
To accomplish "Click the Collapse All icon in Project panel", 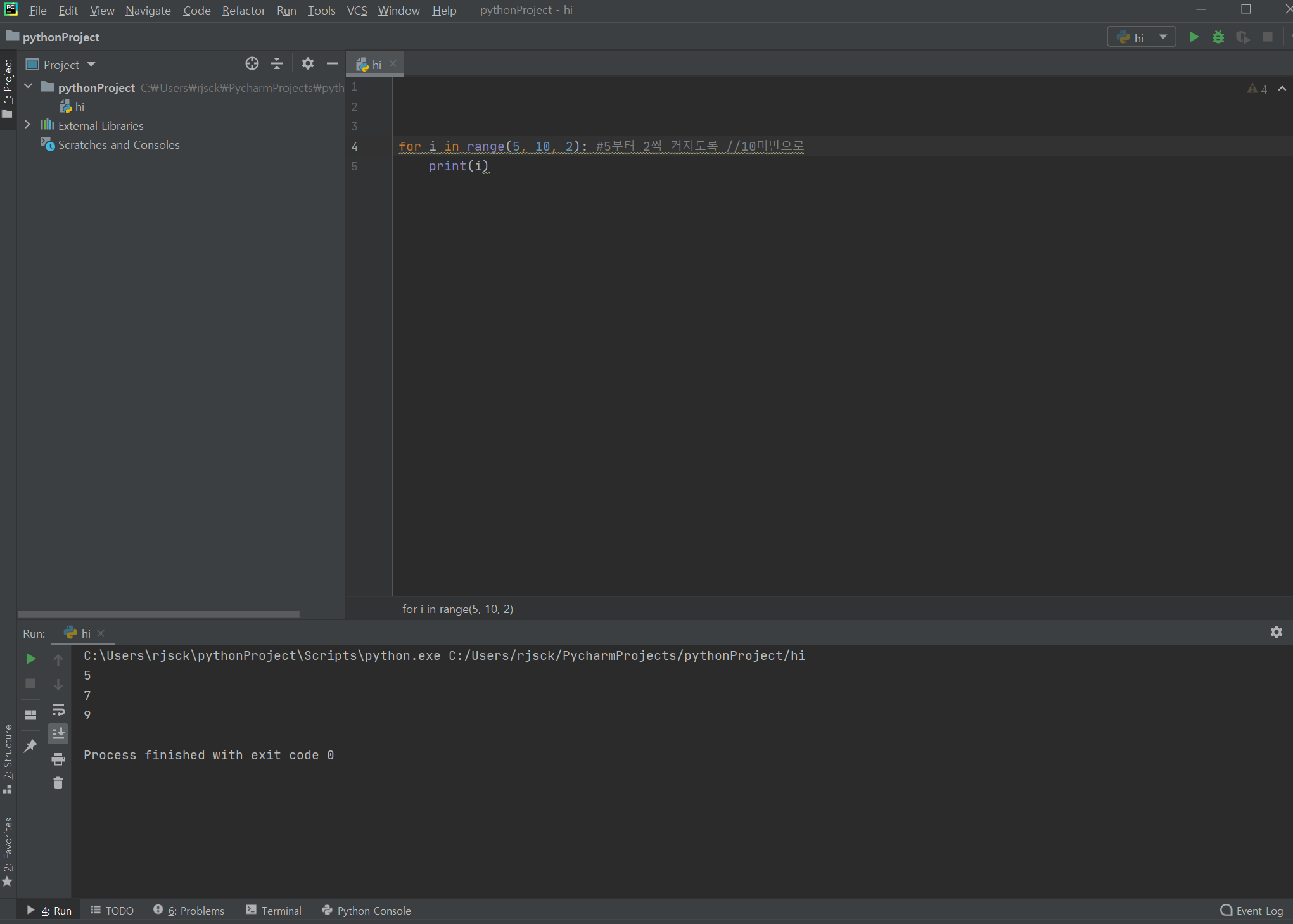I will 277,64.
